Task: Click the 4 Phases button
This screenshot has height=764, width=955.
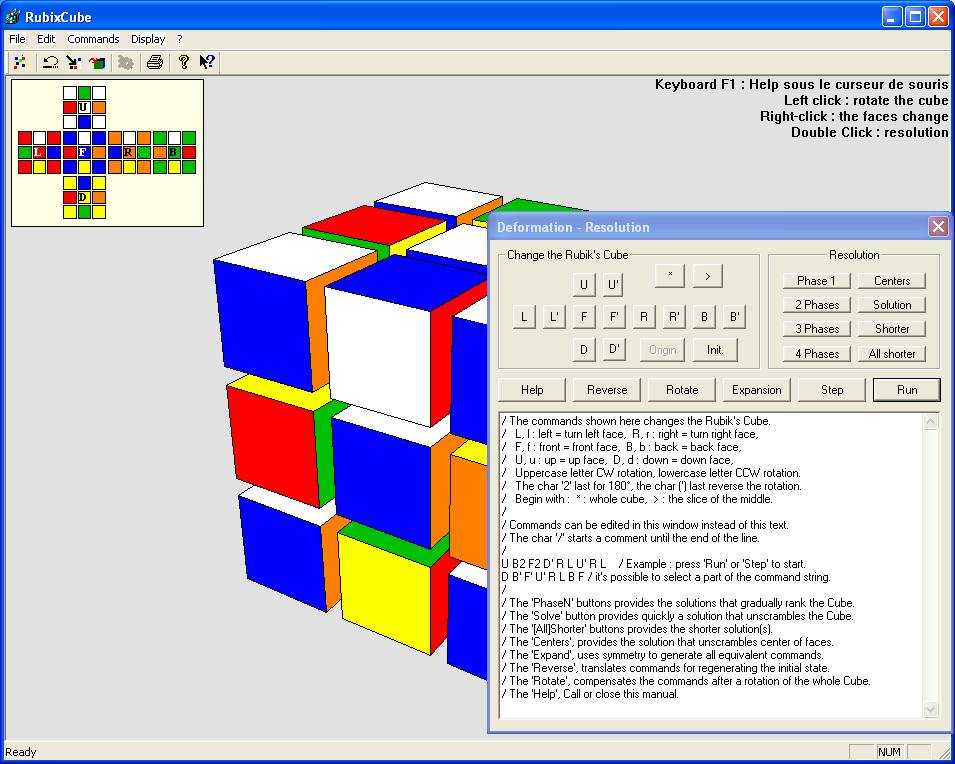Action: coord(816,353)
